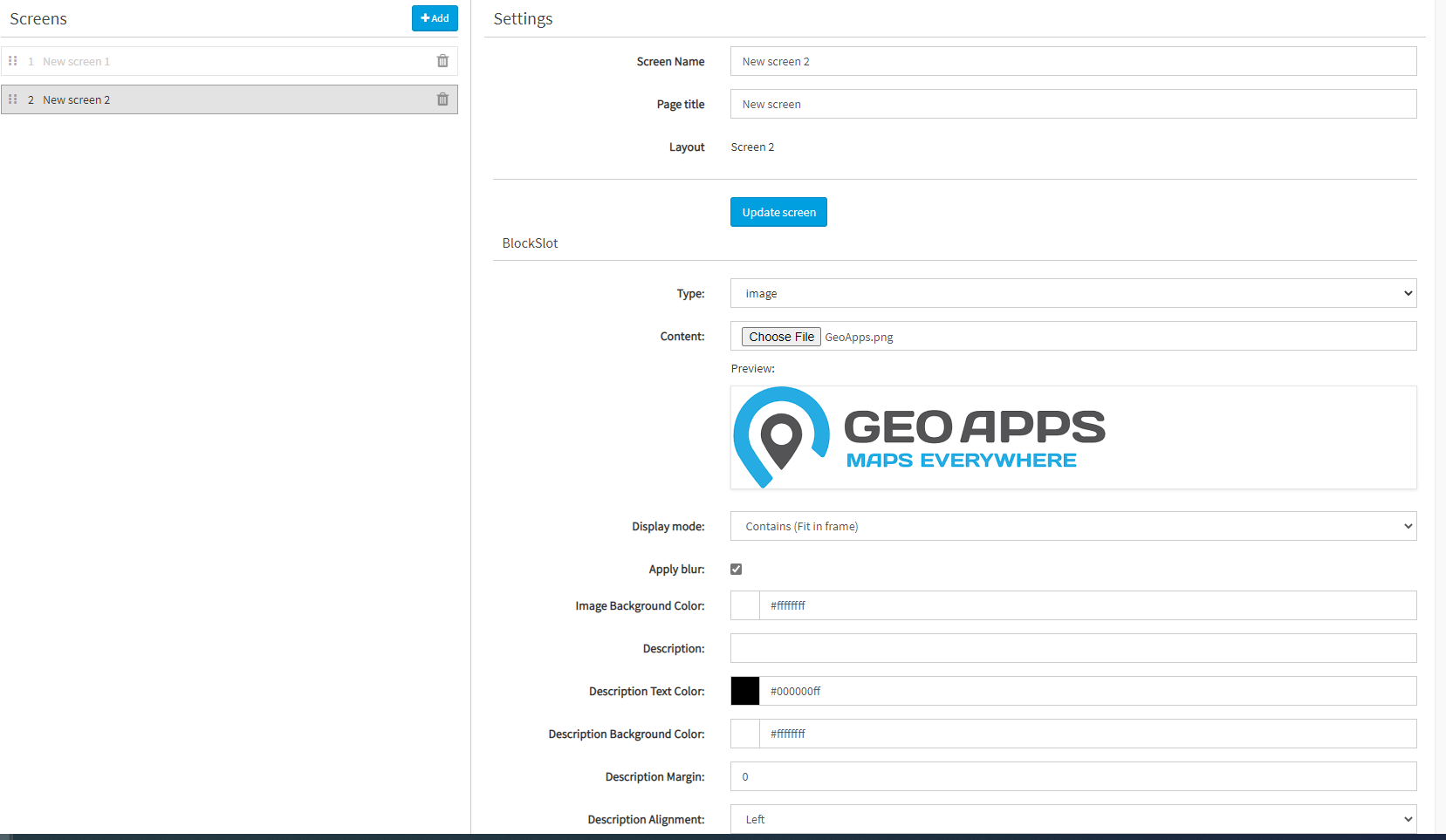
Task: Delete New screen 2 with trash icon
Action: click(442, 99)
